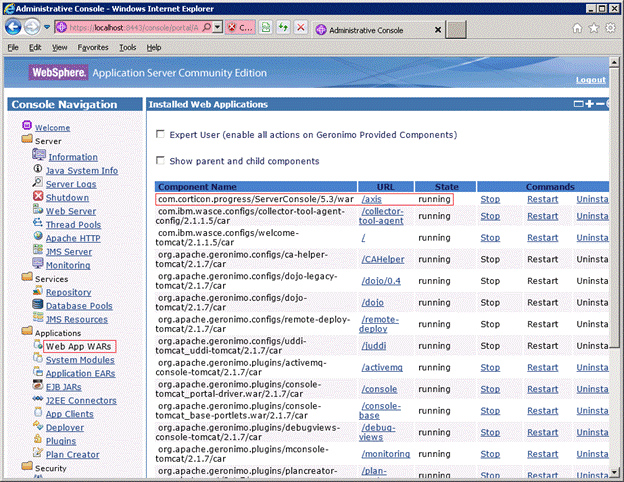The width and height of the screenshot is (624, 482).
Task: Open the recent pages dropdown arrow
Action: [x=47, y=27]
